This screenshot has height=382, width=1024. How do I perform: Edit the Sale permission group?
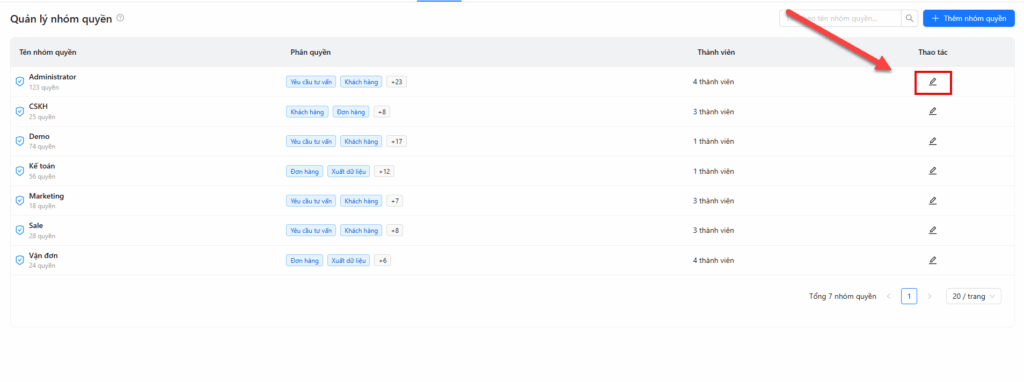point(932,231)
